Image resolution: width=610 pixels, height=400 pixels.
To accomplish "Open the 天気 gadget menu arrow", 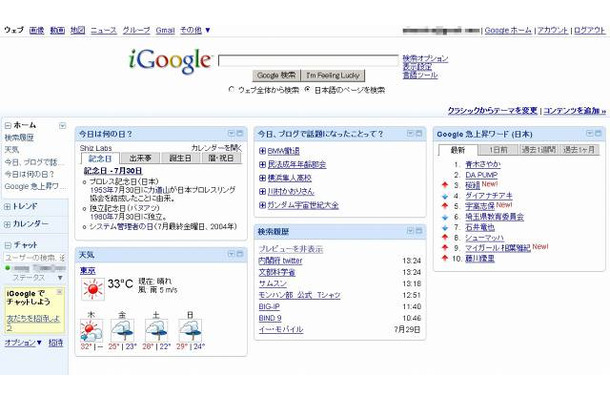I will click(231, 254).
